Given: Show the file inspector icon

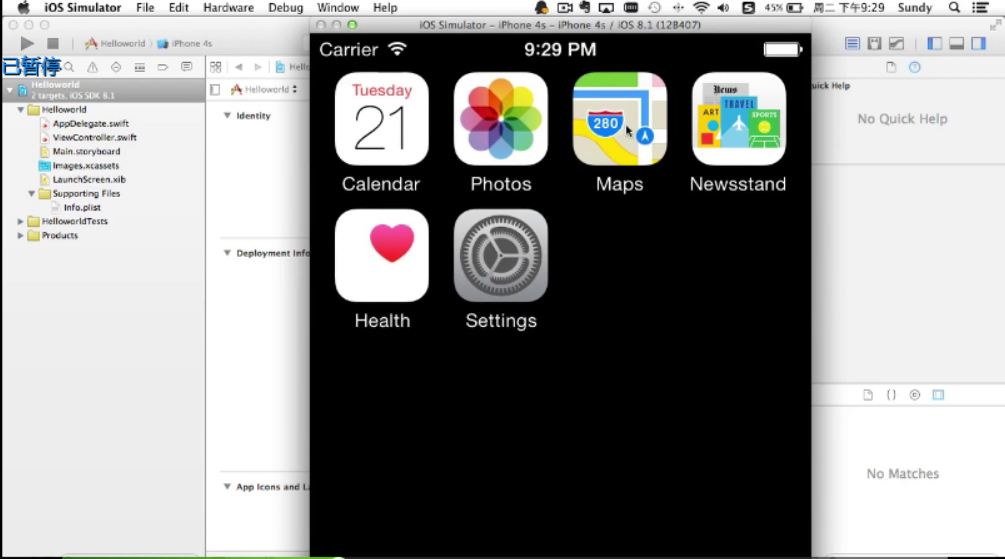Looking at the screenshot, I should (891, 67).
